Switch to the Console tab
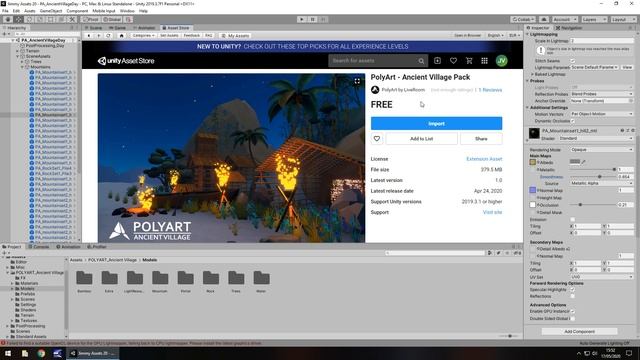The width and height of the screenshot is (640, 360). [x=39, y=247]
